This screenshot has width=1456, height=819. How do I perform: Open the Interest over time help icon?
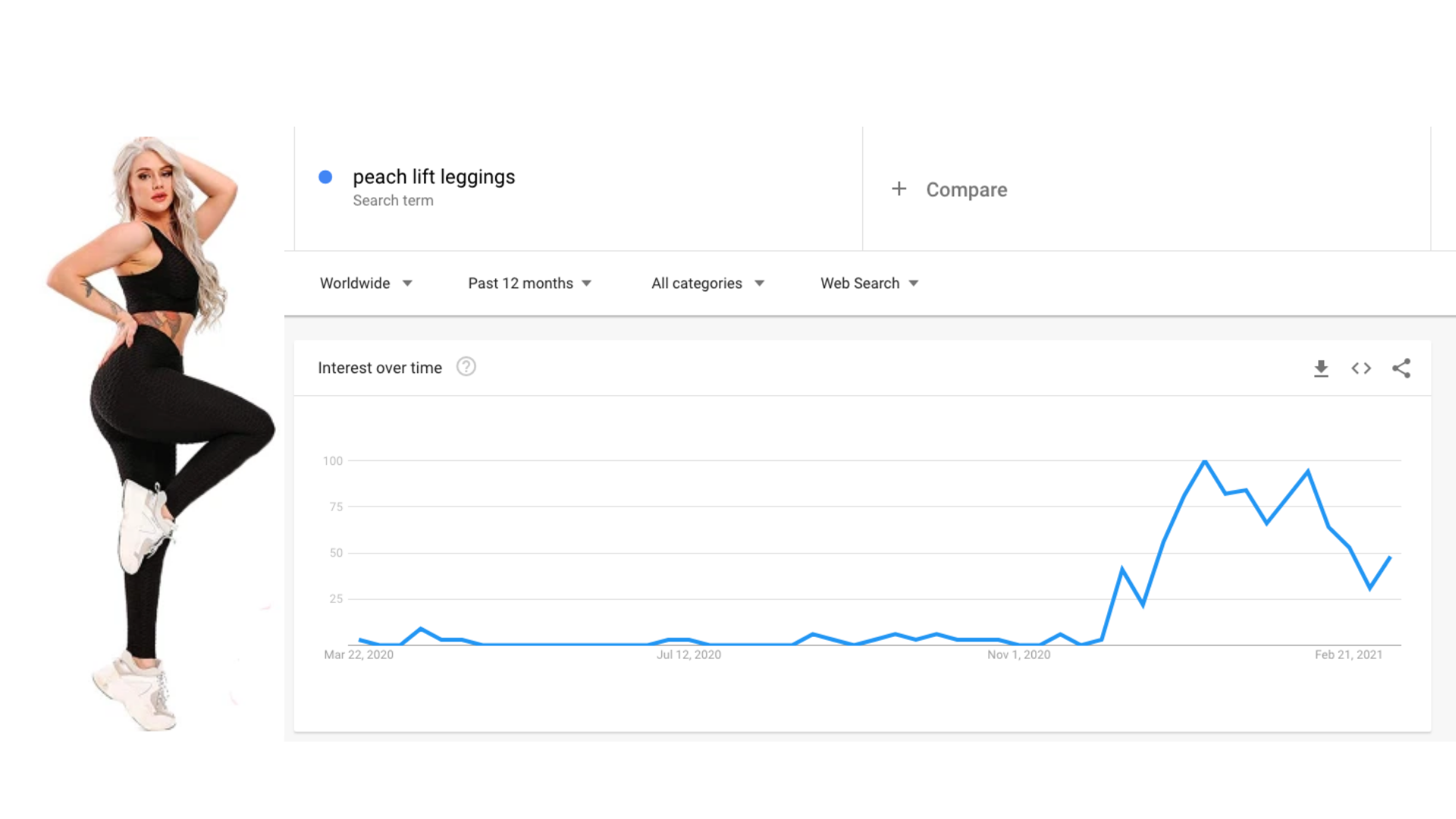pyautogui.click(x=466, y=367)
